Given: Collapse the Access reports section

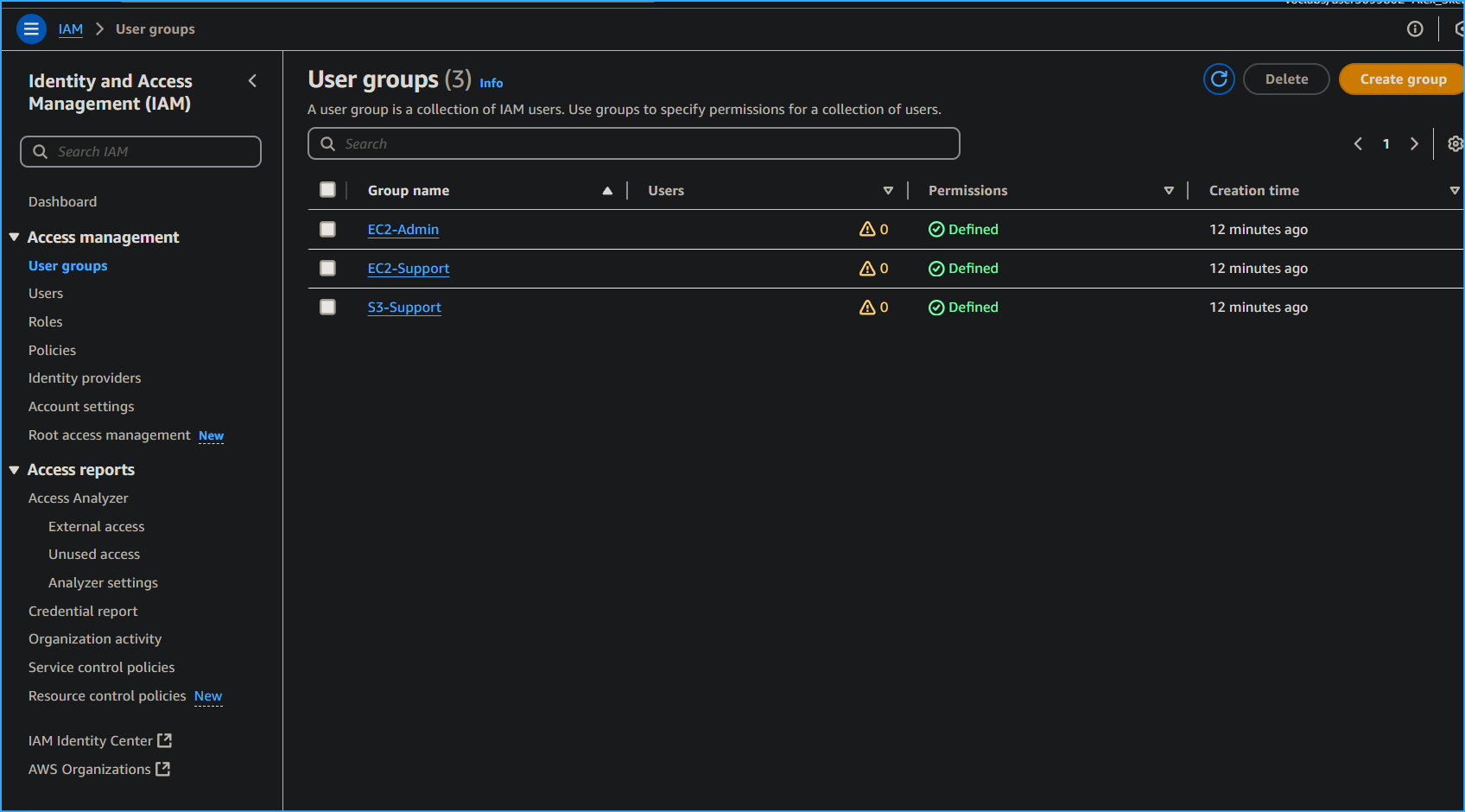Looking at the screenshot, I should point(14,469).
